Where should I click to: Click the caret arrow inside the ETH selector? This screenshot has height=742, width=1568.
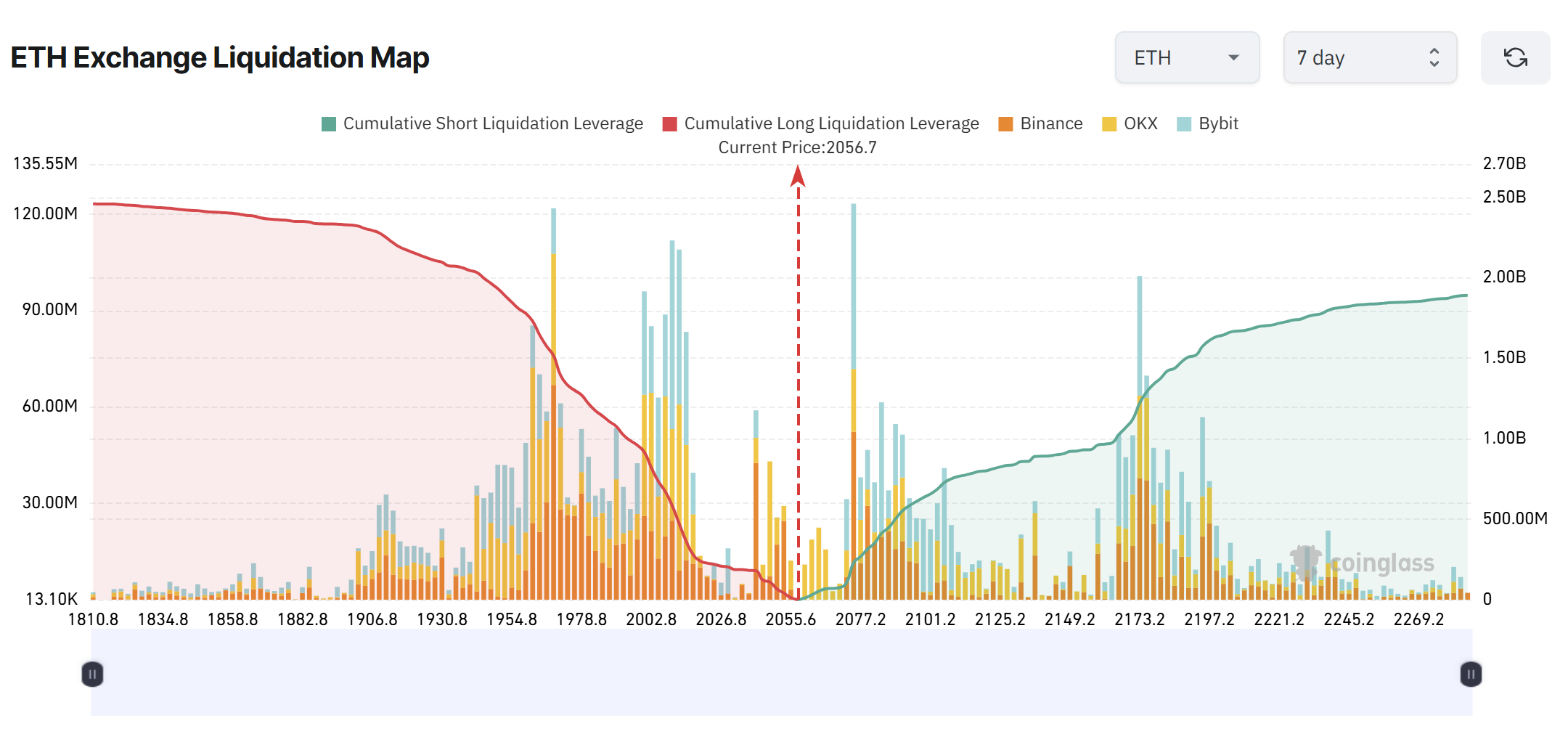(x=1233, y=57)
